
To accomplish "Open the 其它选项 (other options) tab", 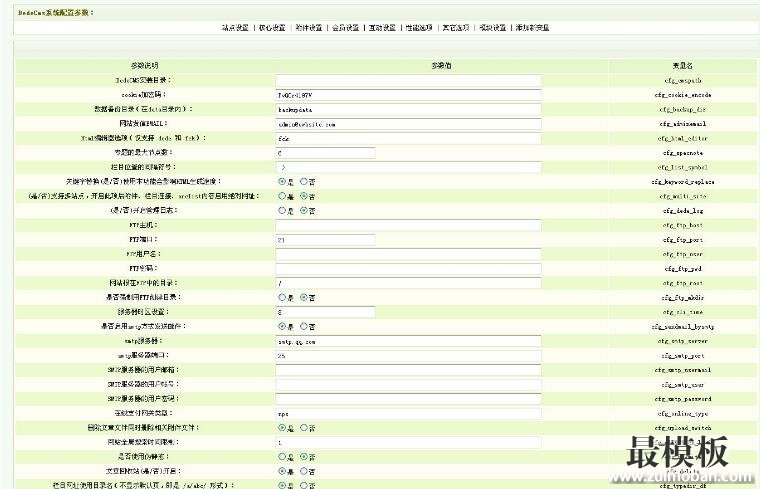I will 456,28.
